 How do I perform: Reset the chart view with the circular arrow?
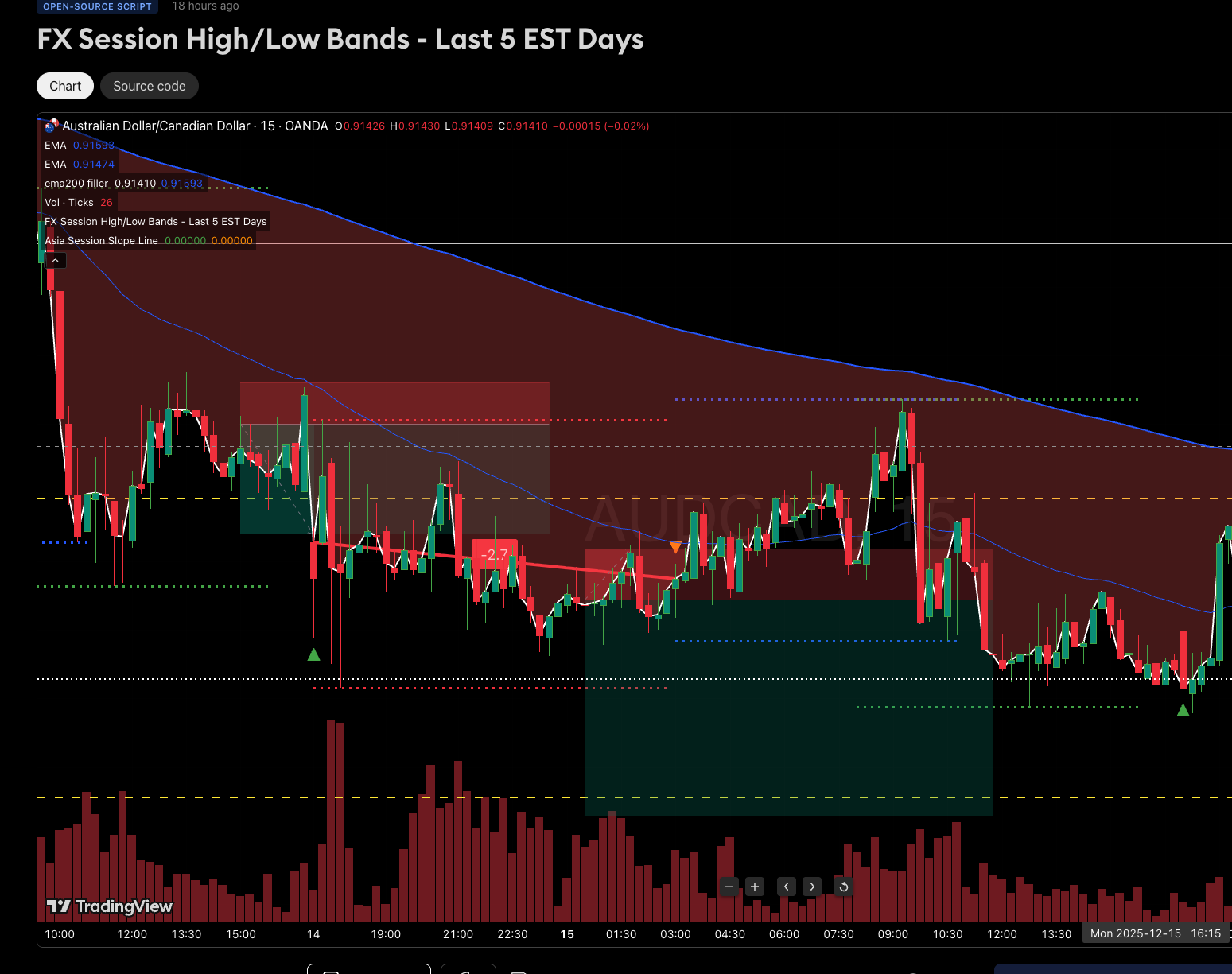(843, 886)
